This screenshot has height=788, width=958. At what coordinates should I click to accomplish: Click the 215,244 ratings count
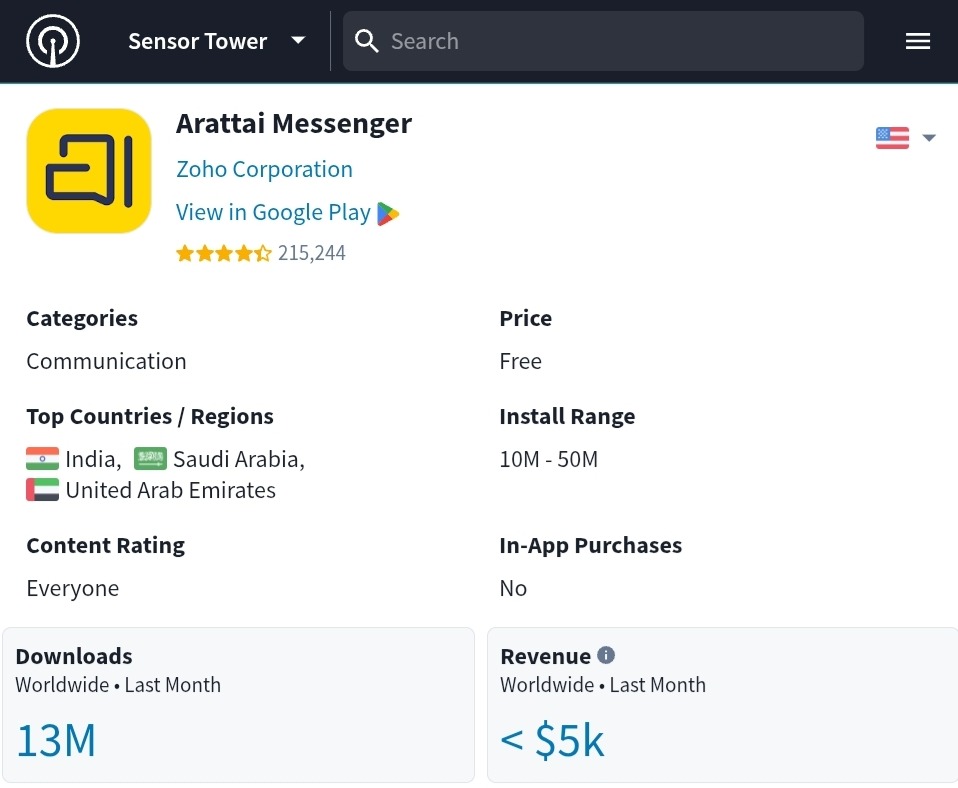coord(311,253)
